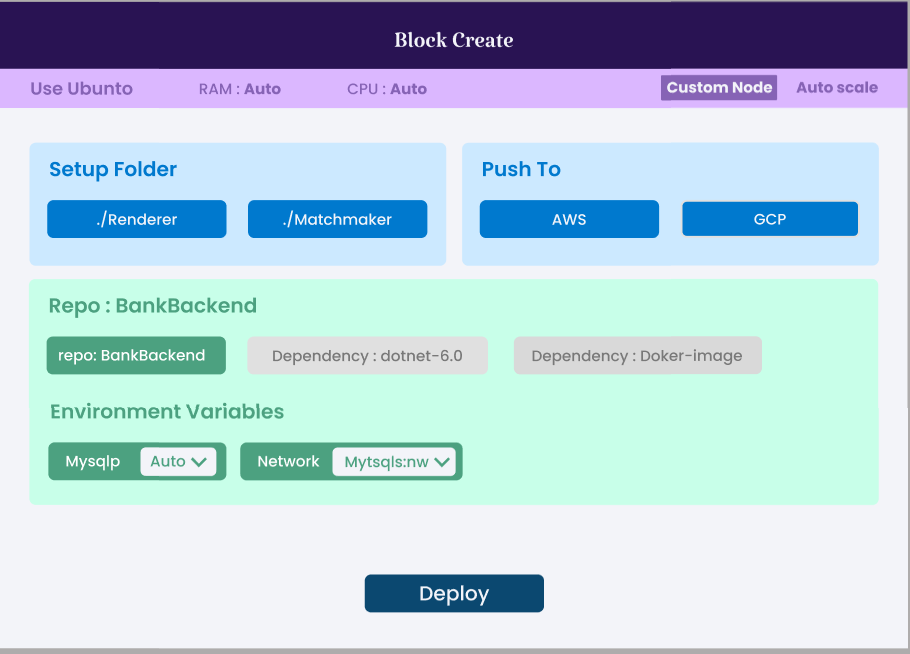Click the CPU: Auto setting
The width and height of the screenshot is (910, 654).
[x=386, y=89]
